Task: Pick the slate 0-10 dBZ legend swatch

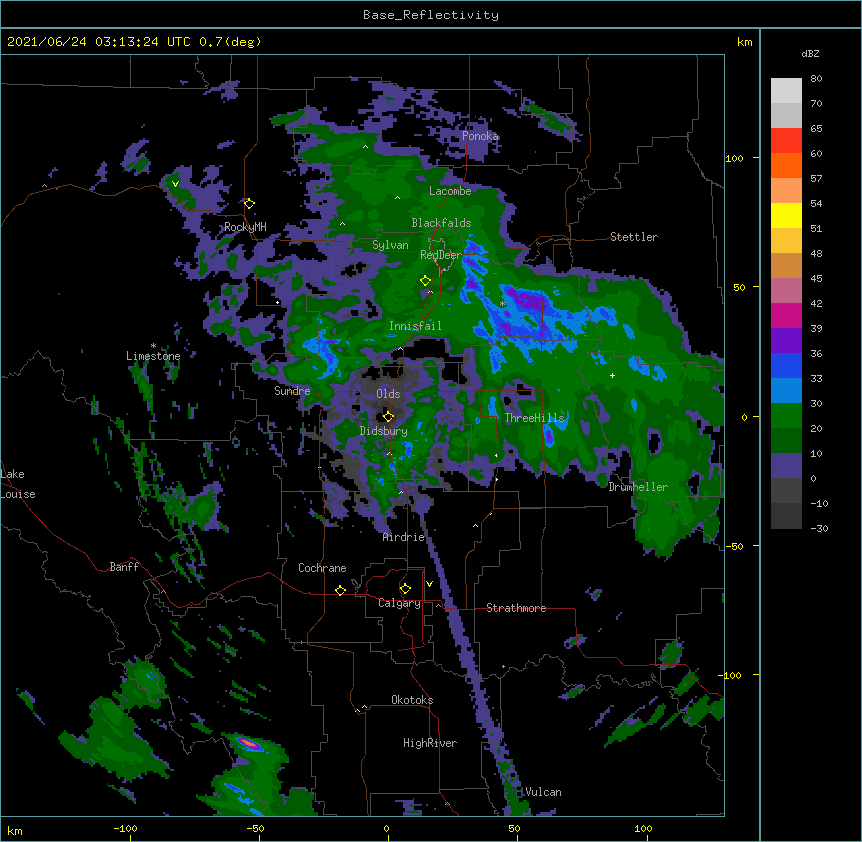Action: coord(786,466)
